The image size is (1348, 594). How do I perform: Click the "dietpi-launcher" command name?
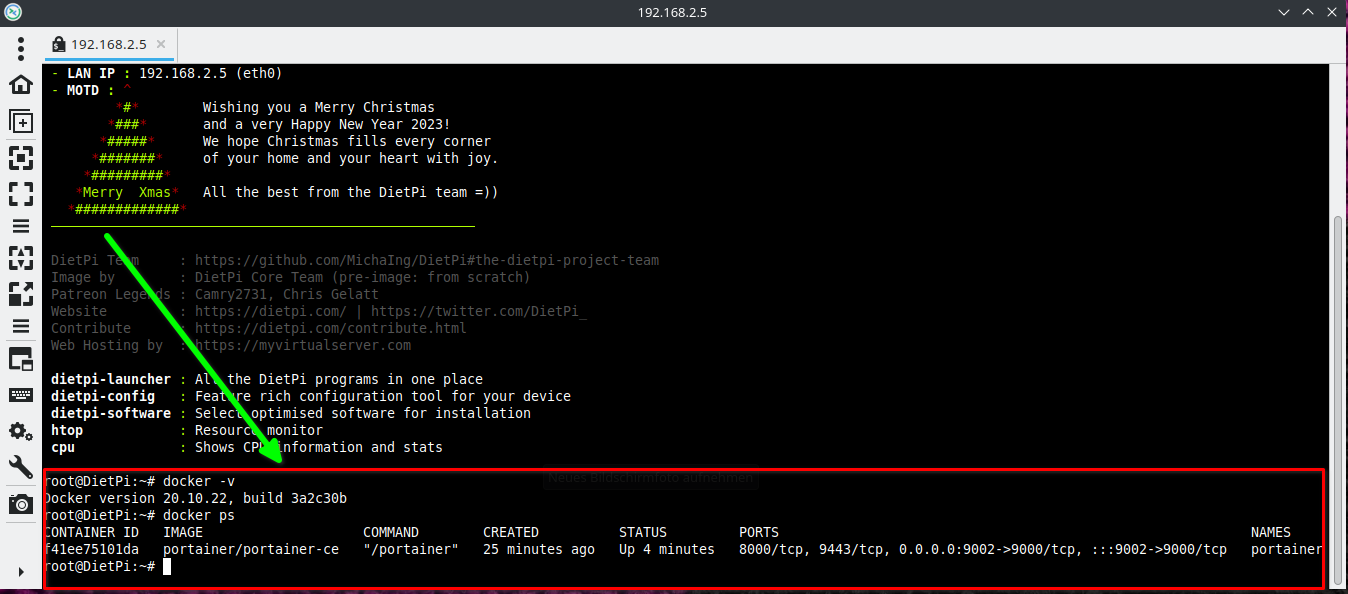pos(111,379)
